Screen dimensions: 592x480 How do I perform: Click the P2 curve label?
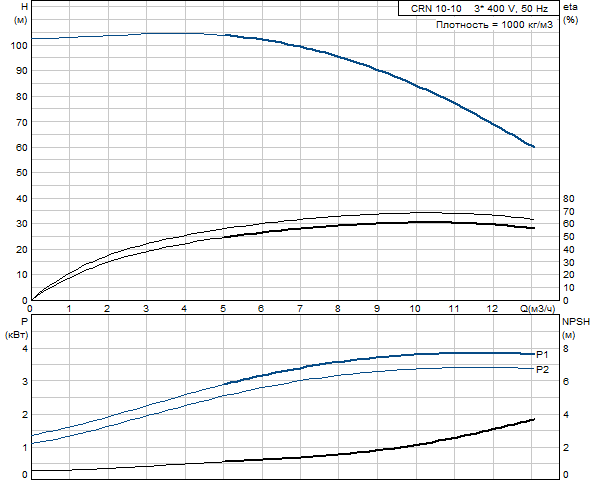[x=543, y=370]
